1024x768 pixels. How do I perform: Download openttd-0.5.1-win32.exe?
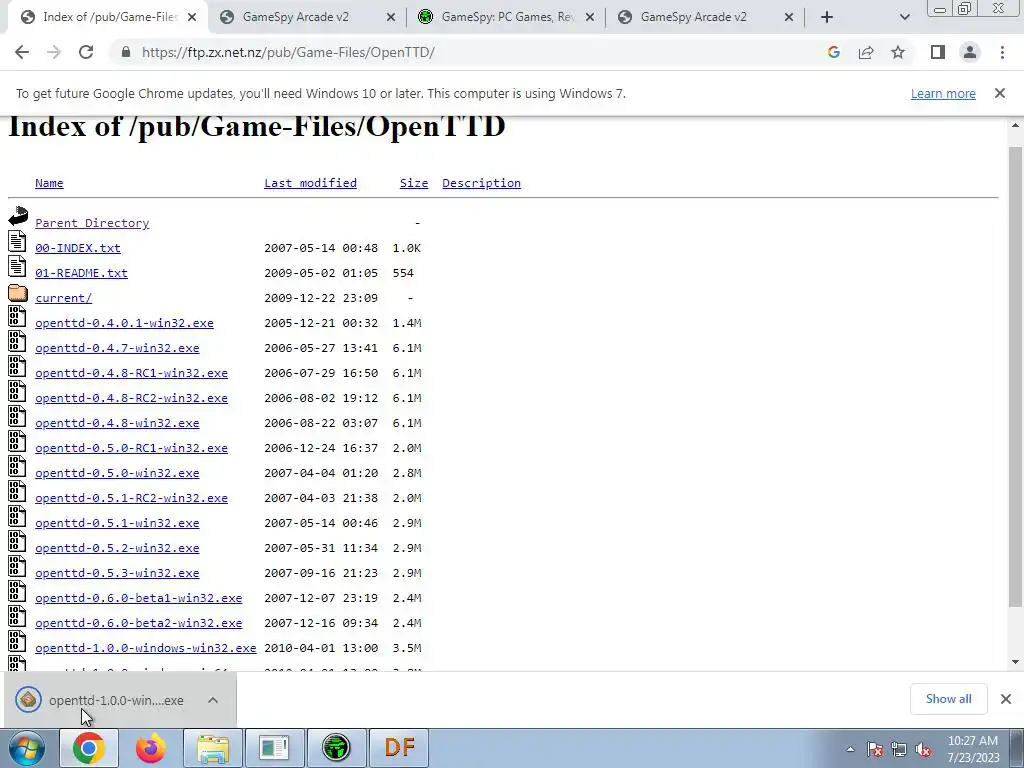tap(117, 523)
